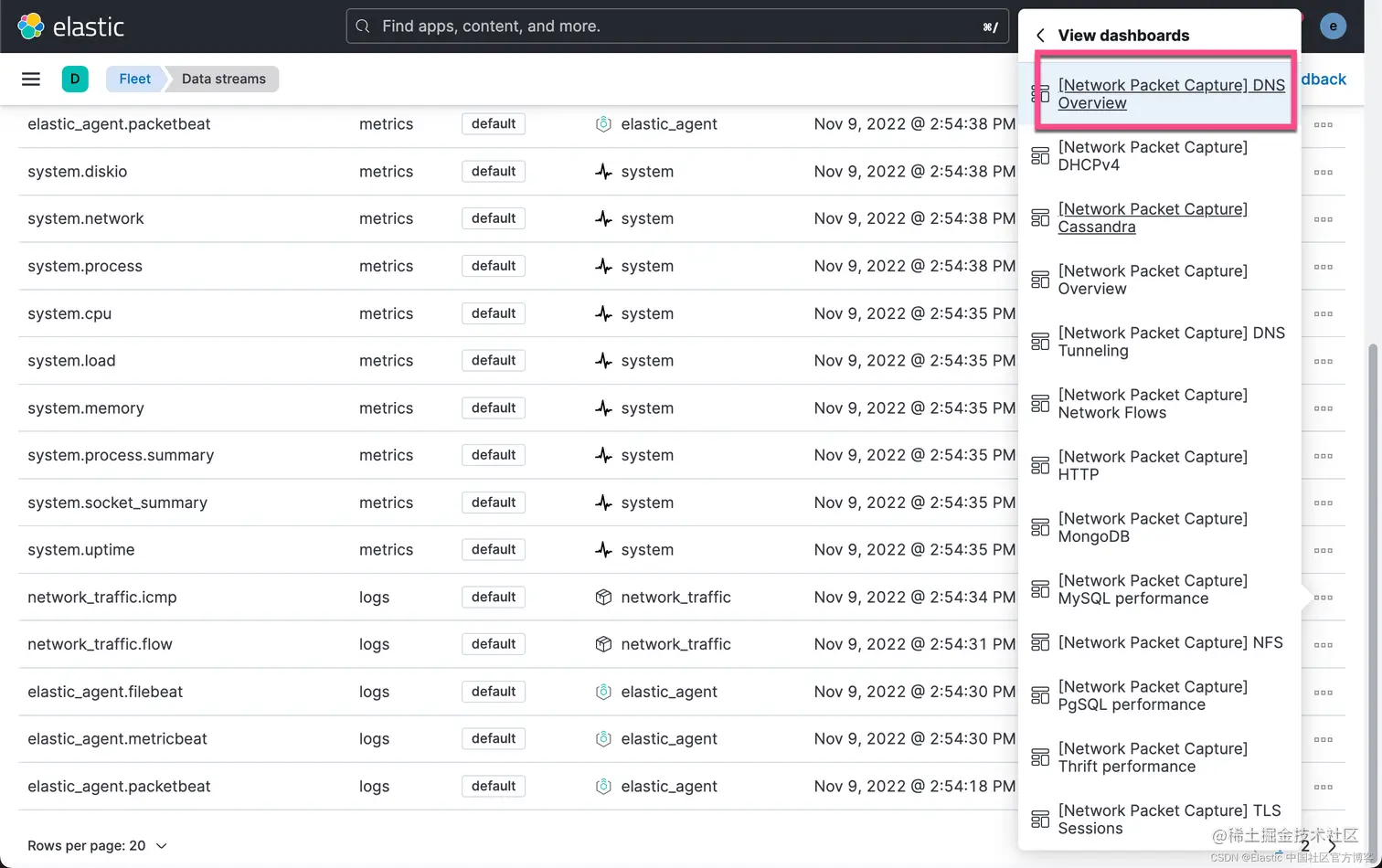
Task: Click network_traffic icon in flow row
Action: point(603,644)
